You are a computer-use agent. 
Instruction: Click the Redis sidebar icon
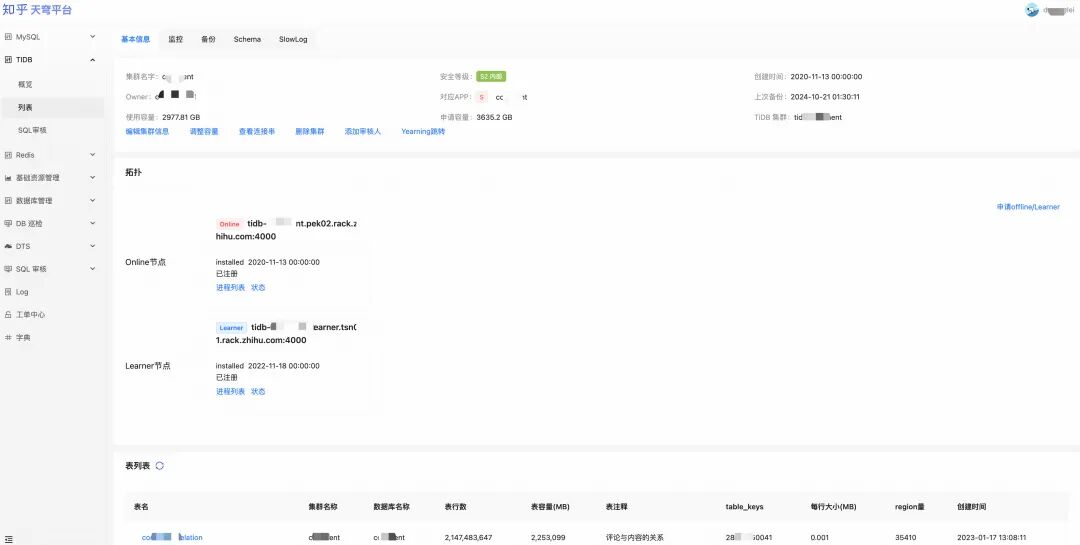click(x=8, y=155)
